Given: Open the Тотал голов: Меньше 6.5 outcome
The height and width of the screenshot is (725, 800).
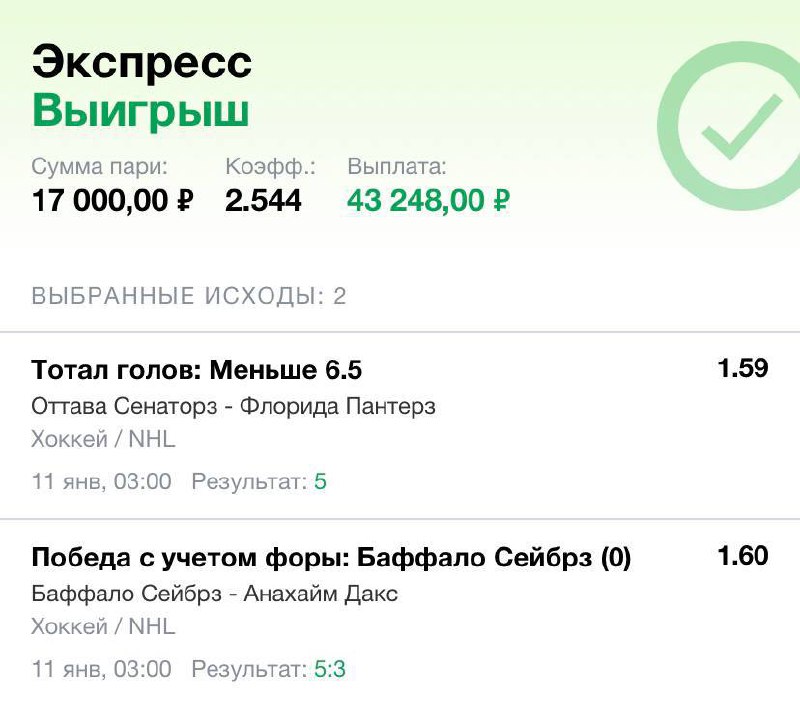Looking at the screenshot, I should [x=197, y=371].
